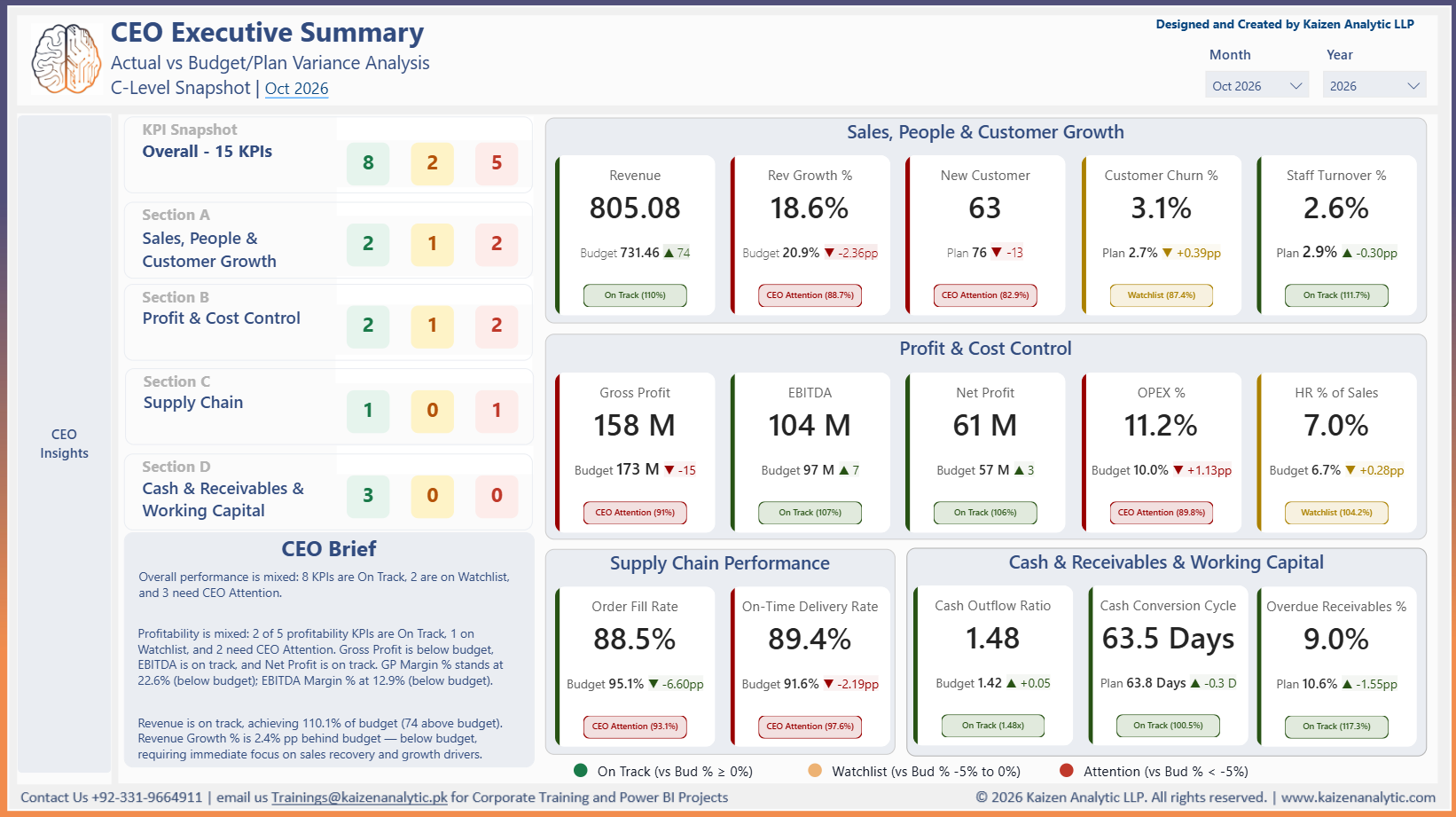
Task: Click Supply Chain green count 1
Action: pyautogui.click(x=368, y=411)
